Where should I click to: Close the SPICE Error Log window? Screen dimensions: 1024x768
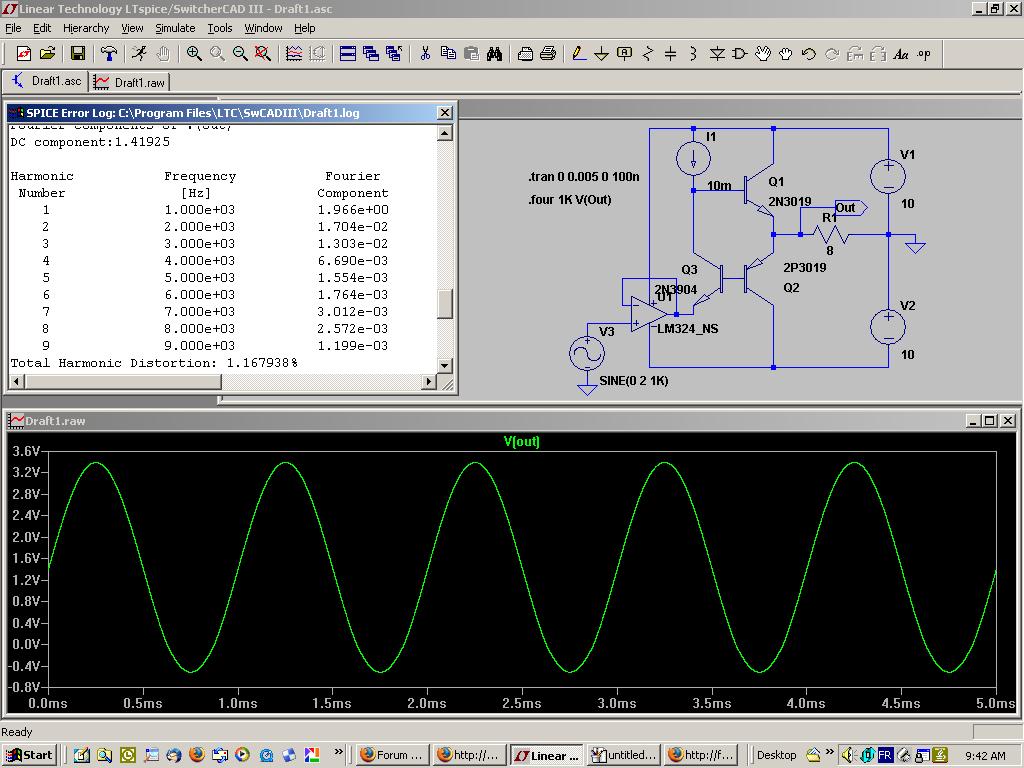click(x=445, y=113)
